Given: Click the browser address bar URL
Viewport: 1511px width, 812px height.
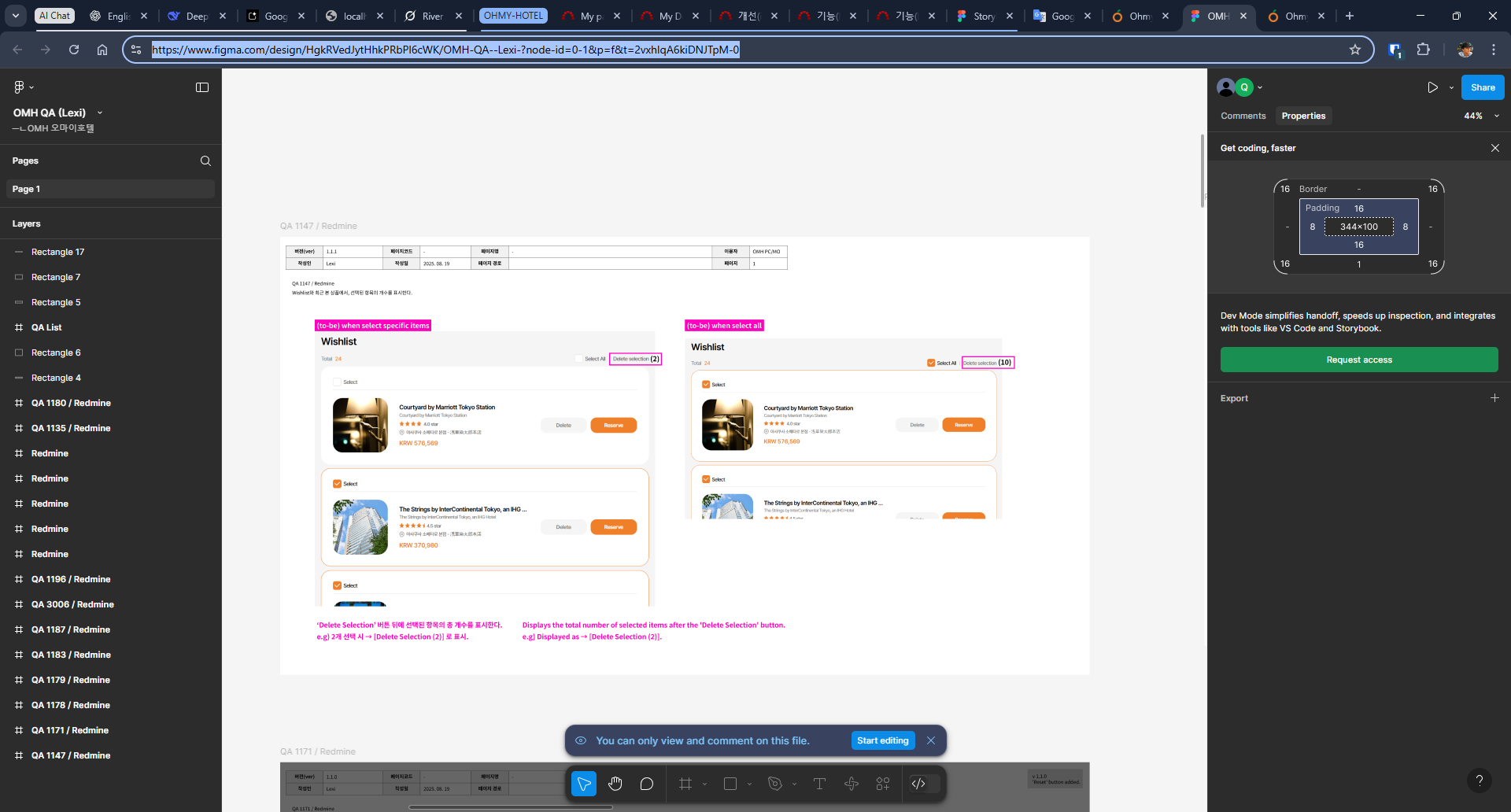Looking at the screenshot, I should 445,50.
